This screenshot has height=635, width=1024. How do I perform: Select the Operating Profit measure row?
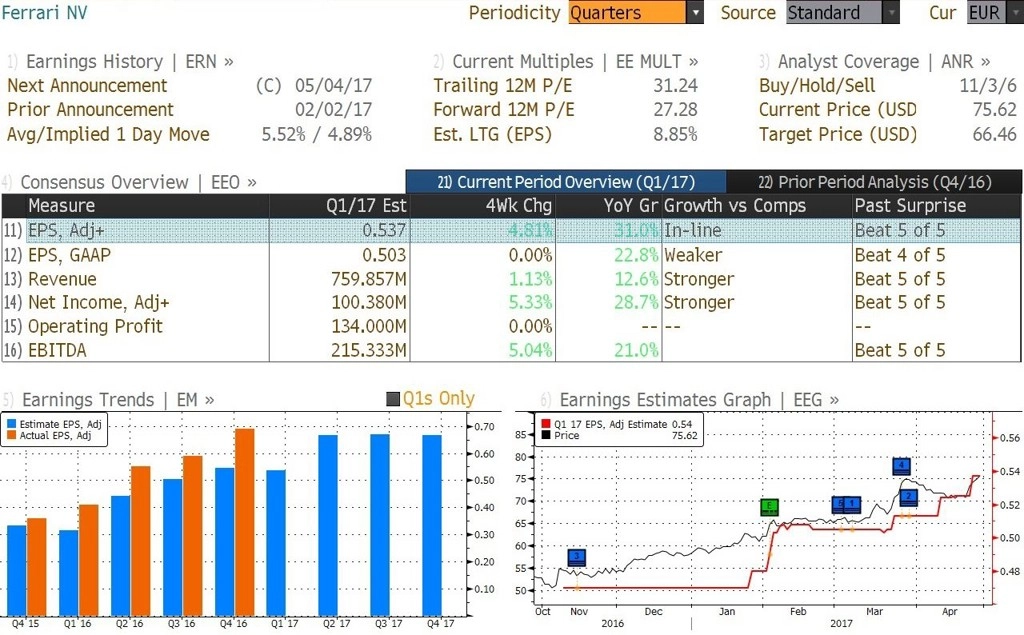click(x=511, y=326)
